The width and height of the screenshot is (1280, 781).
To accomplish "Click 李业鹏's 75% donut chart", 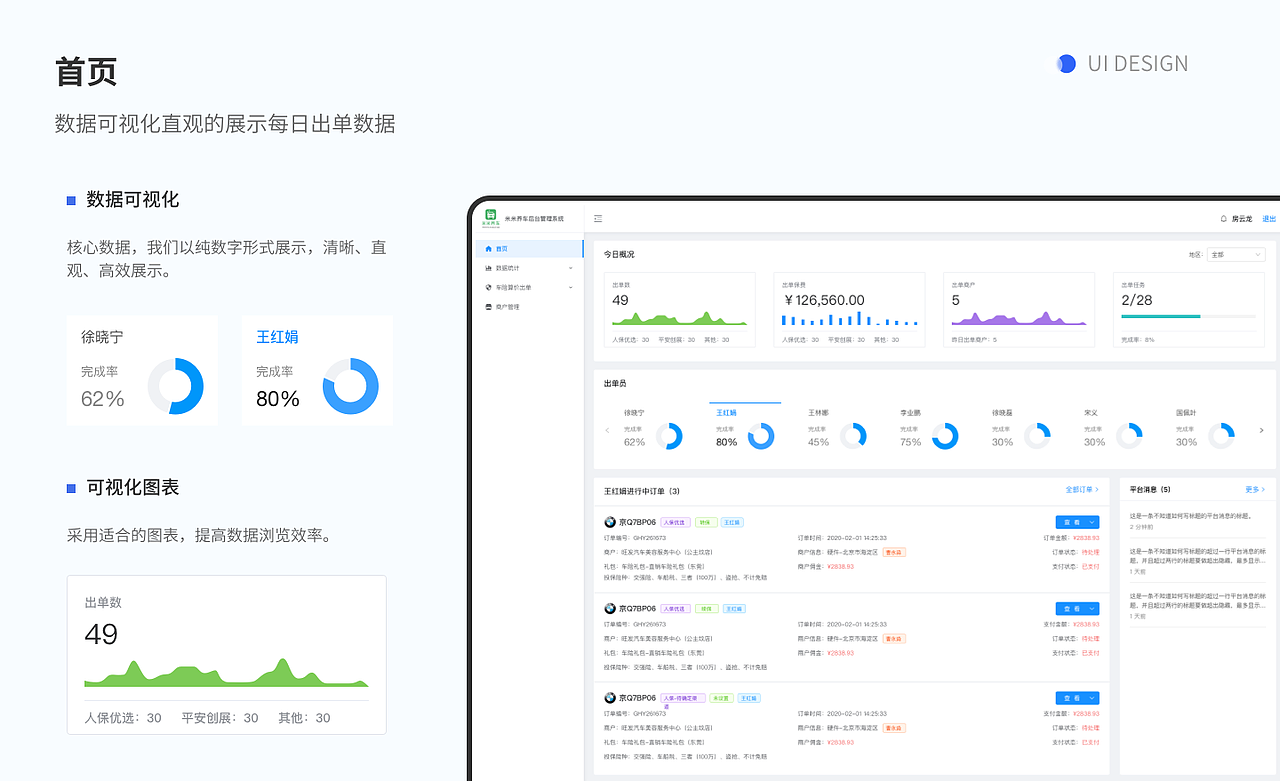I will (x=945, y=436).
